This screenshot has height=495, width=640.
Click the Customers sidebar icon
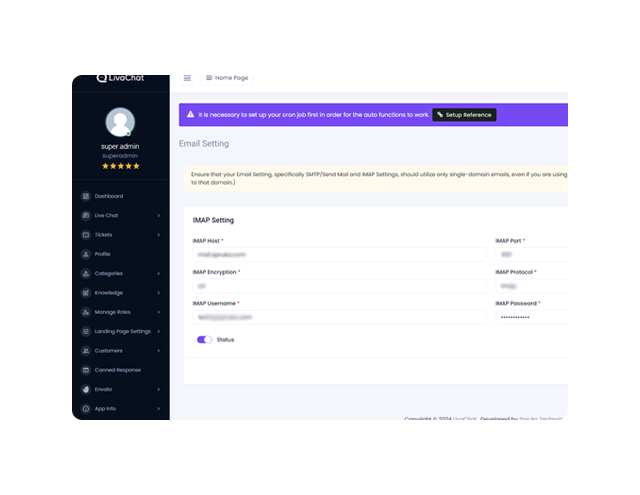point(86,351)
